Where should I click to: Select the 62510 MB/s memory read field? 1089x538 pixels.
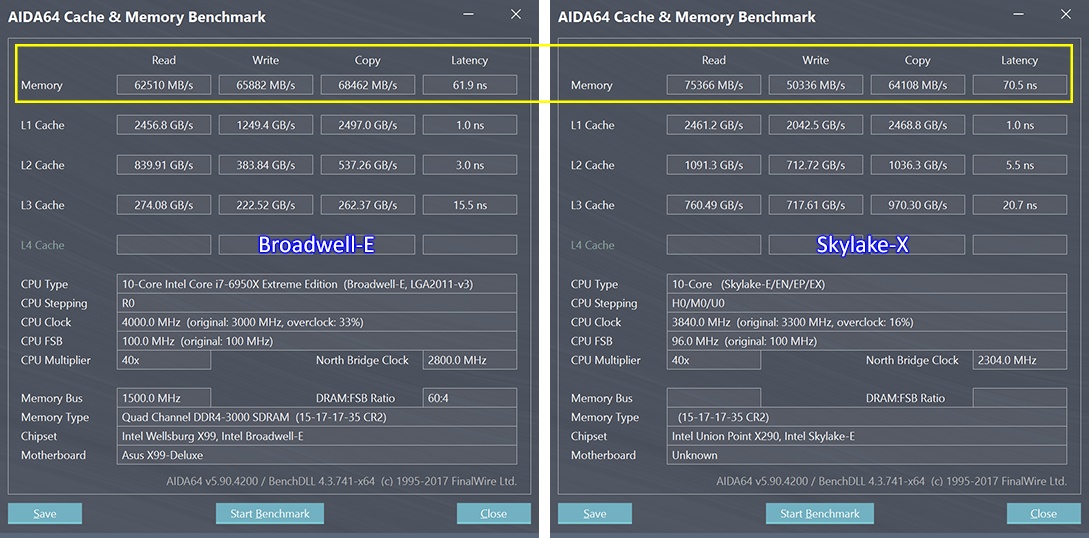pyautogui.click(x=164, y=85)
